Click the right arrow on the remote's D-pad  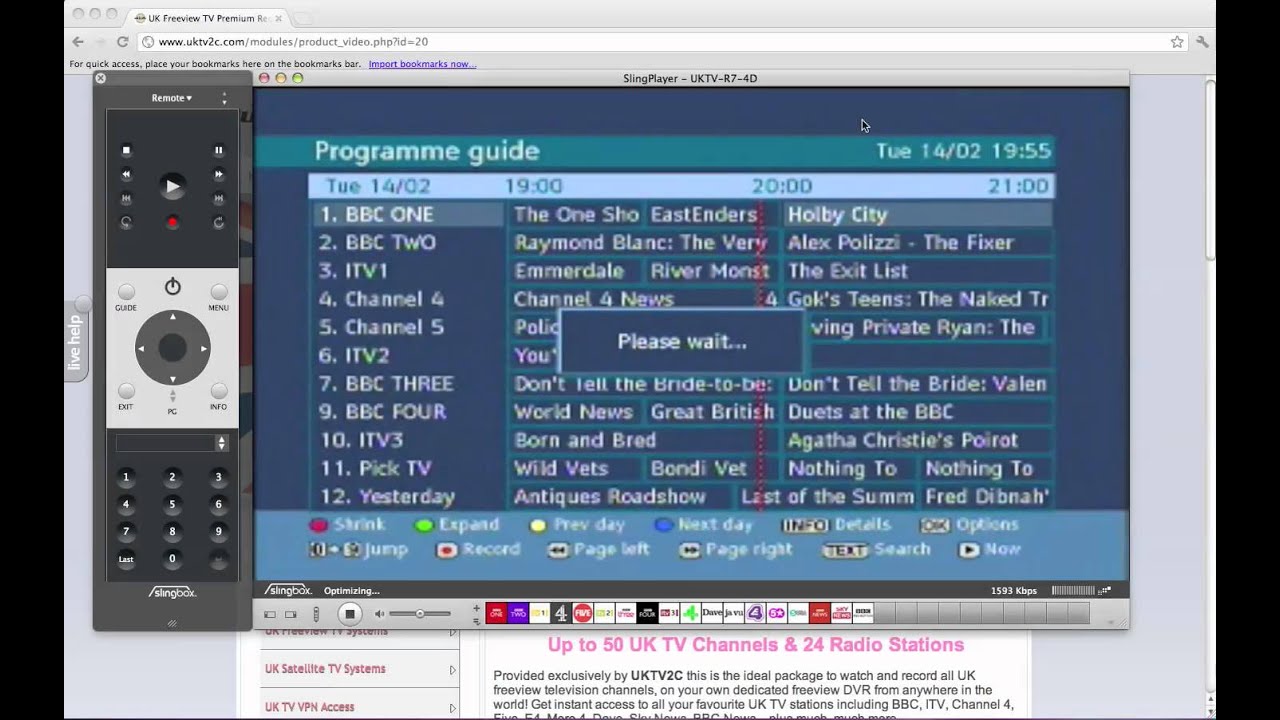pyautogui.click(x=203, y=348)
